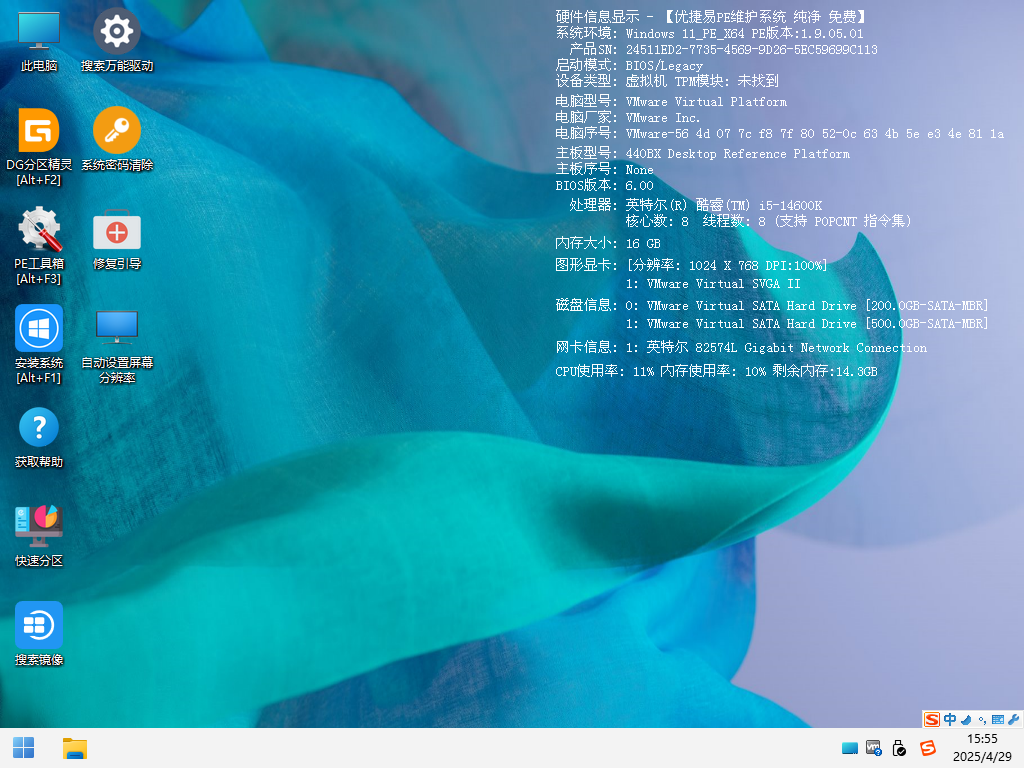
Task: Open Sogou soft keyboard icon
Action: coord(998,719)
